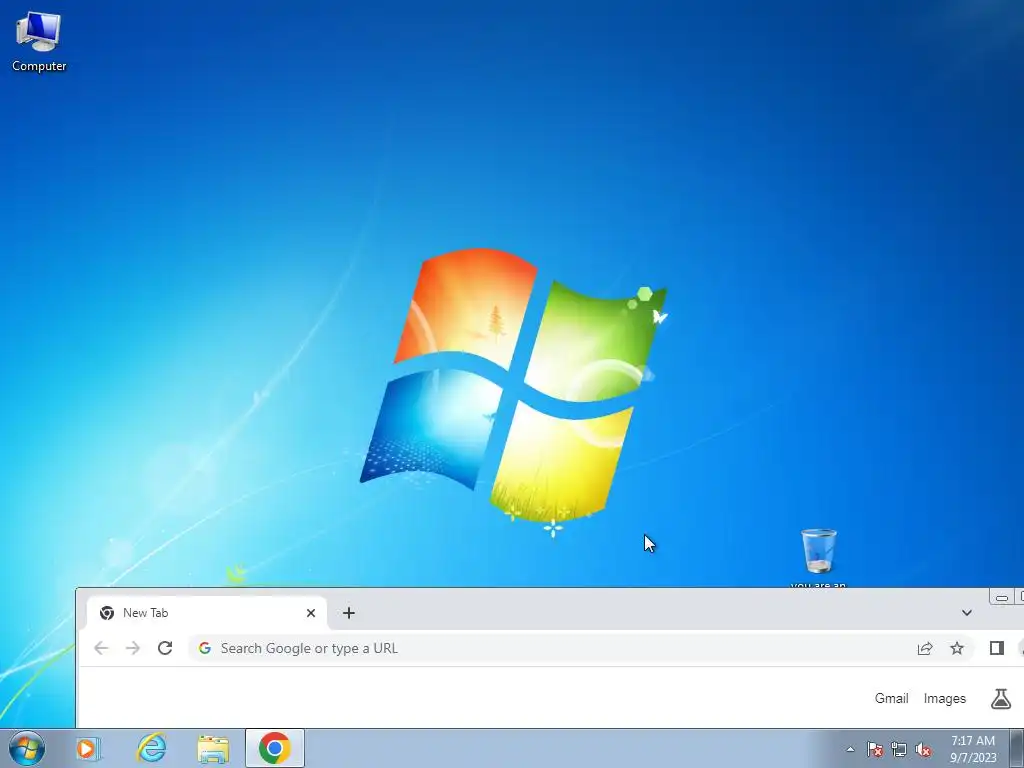Click the Show desktop strip after the clock

coord(1017,748)
